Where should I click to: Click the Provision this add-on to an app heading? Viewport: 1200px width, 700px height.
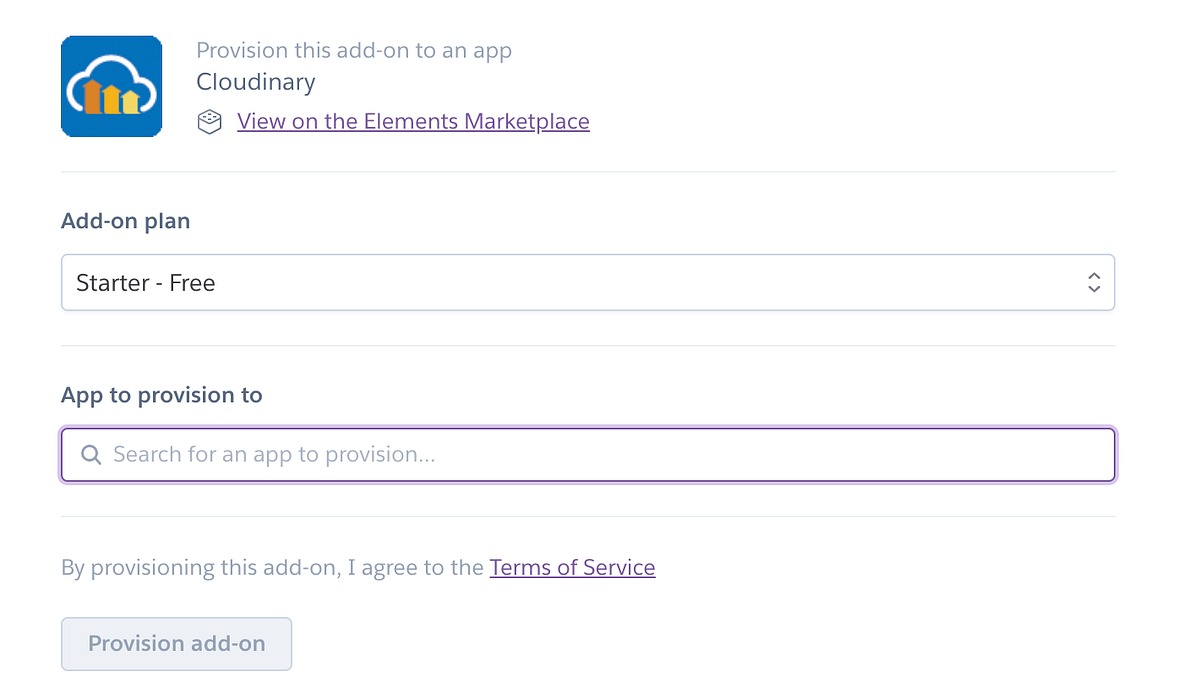(x=354, y=50)
